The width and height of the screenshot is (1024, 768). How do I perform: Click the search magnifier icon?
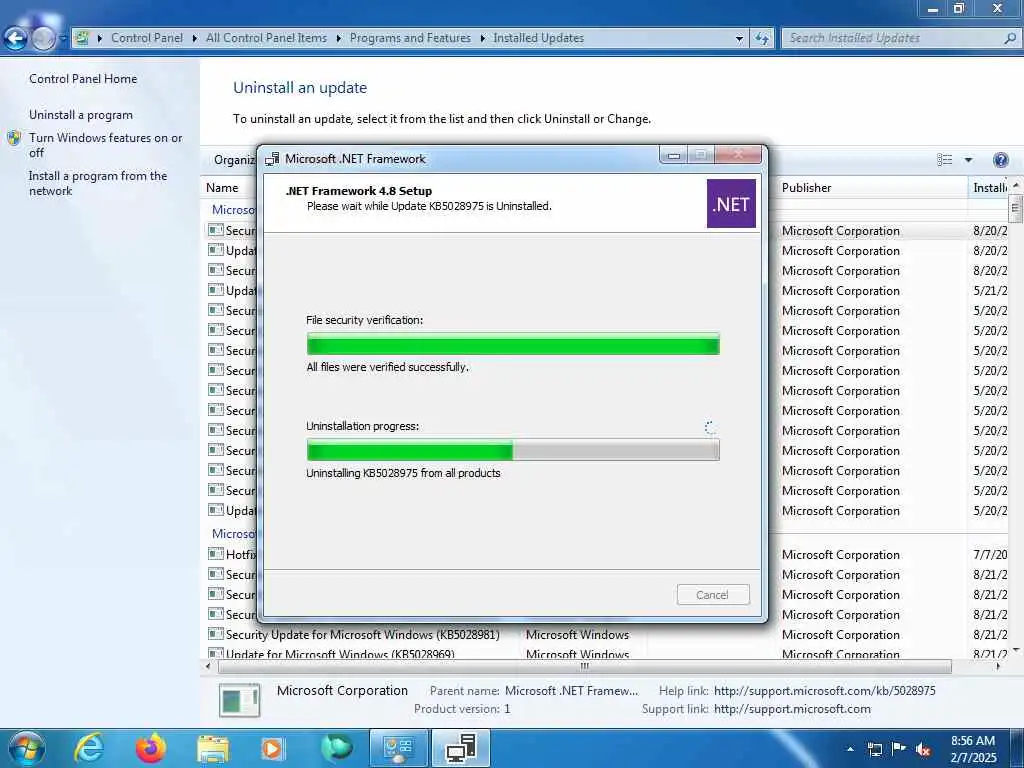[x=1010, y=39]
